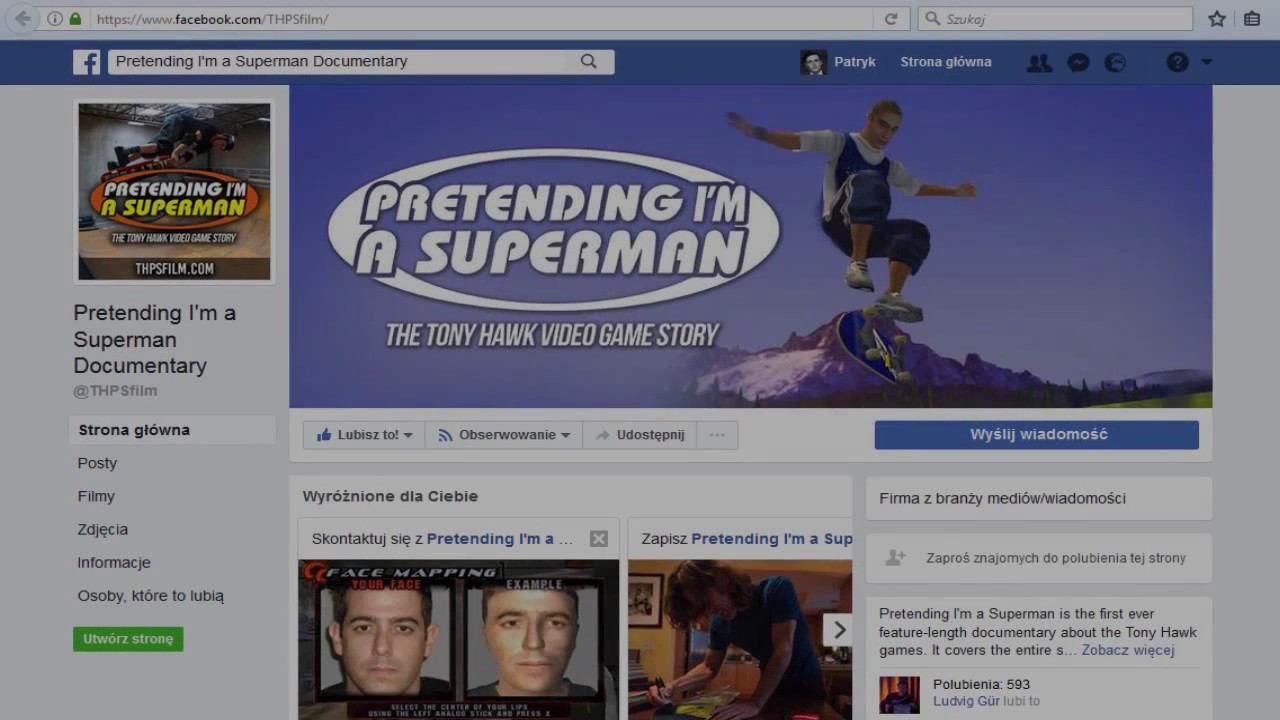Open Ludvig Gür profile link
Viewport: 1280px width, 720px height.
point(967,701)
